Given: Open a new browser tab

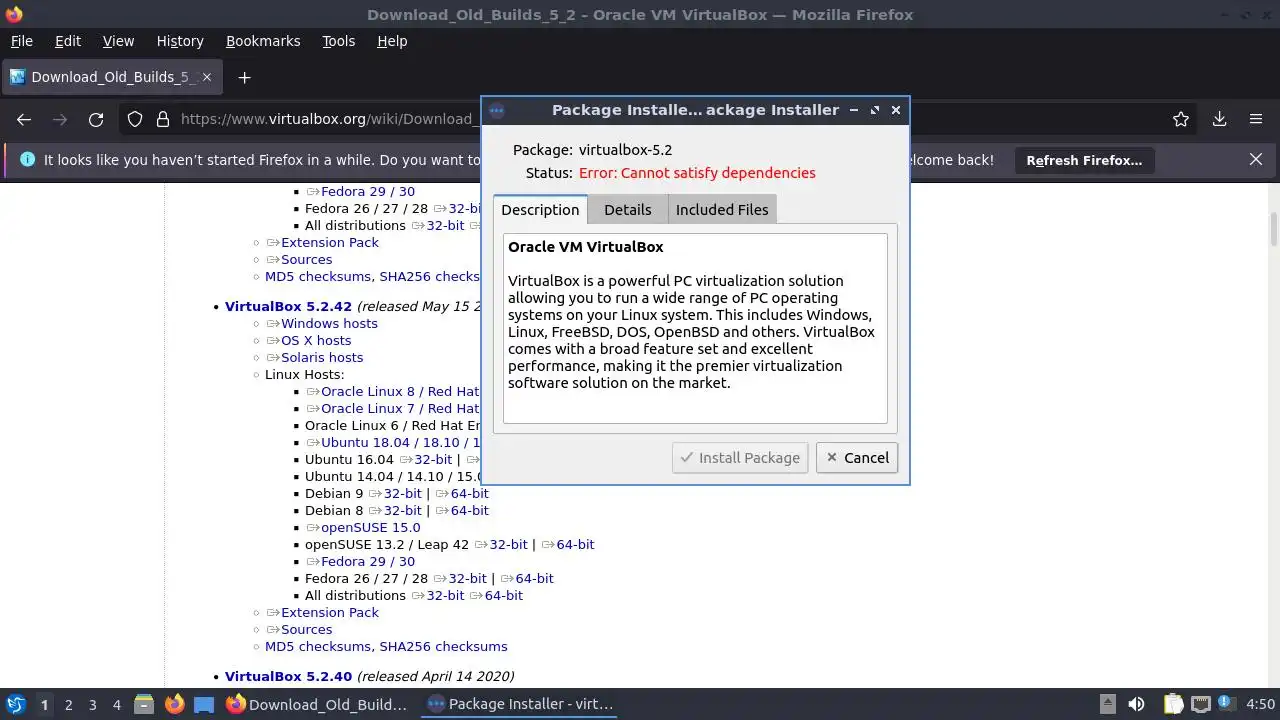Looking at the screenshot, I should pyautogui.click(x=244, y=77).
